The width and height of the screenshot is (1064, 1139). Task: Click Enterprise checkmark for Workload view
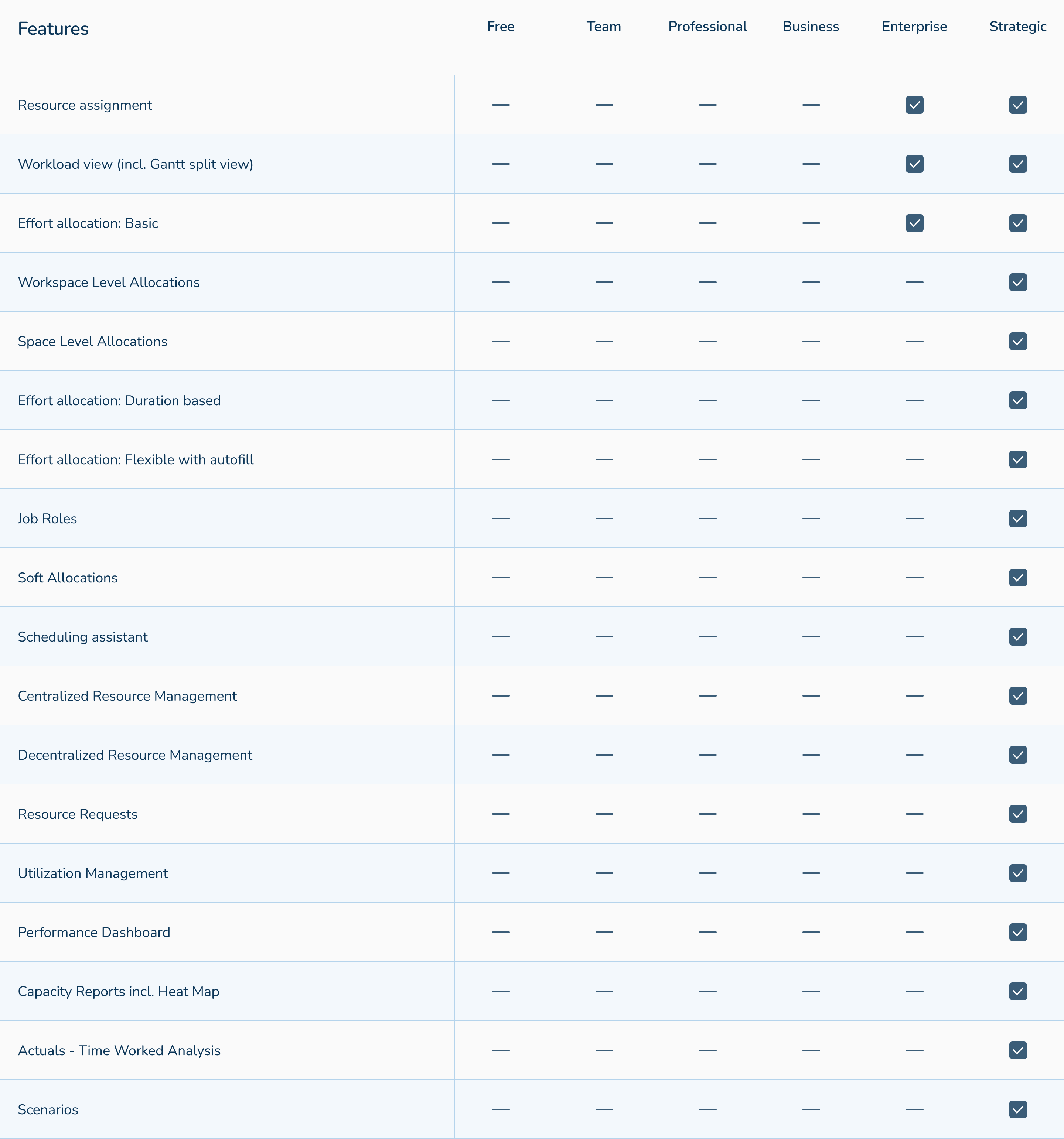click(914, 164)
